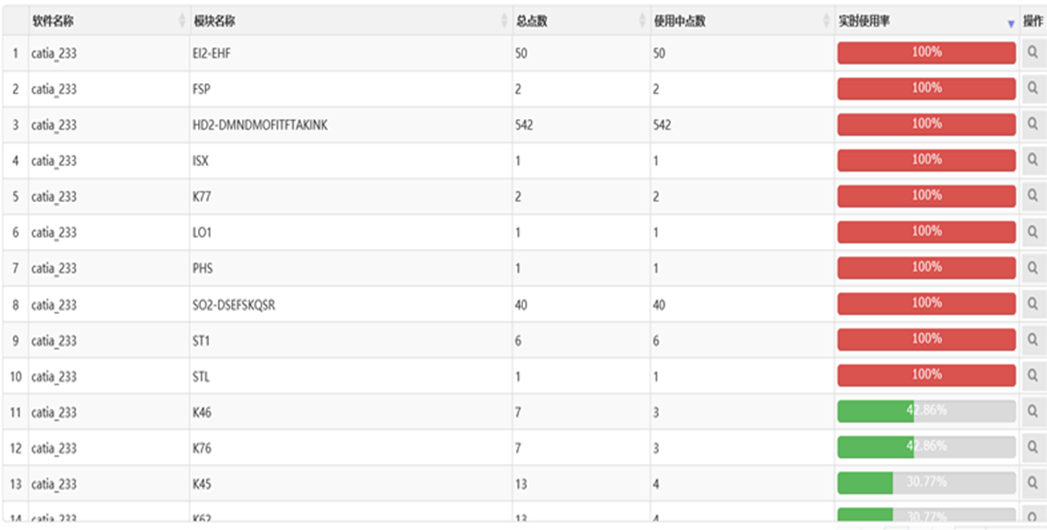The image size is (1047, 530).
Task: Open PHS module details magnifier icon
Action: (1033, 268)
